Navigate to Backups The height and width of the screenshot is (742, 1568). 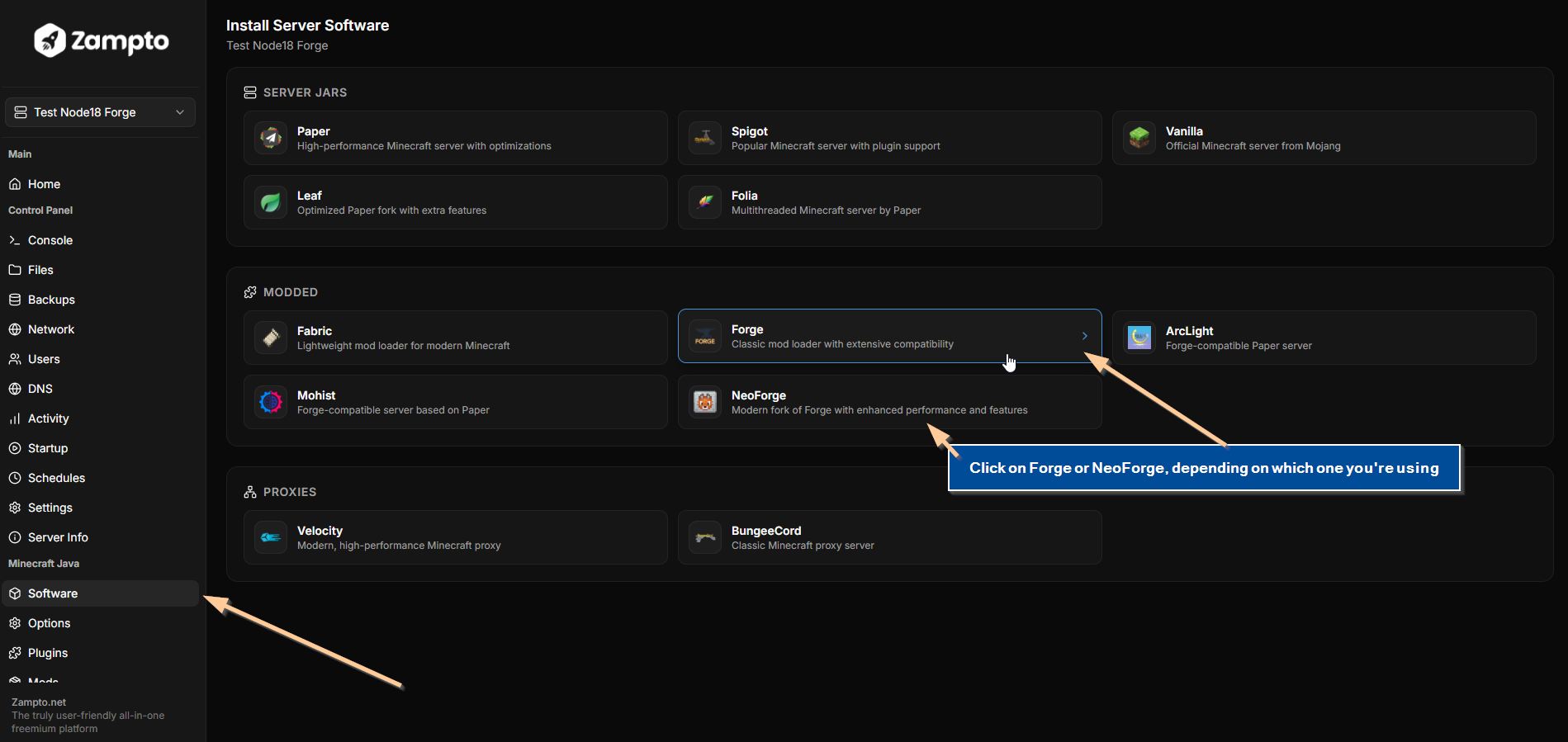point(100,300)
